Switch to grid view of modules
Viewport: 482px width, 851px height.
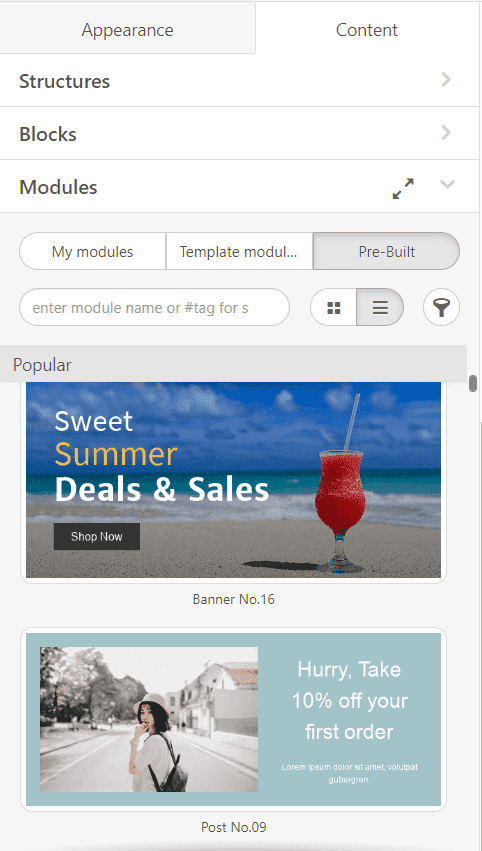click(334, 308)
